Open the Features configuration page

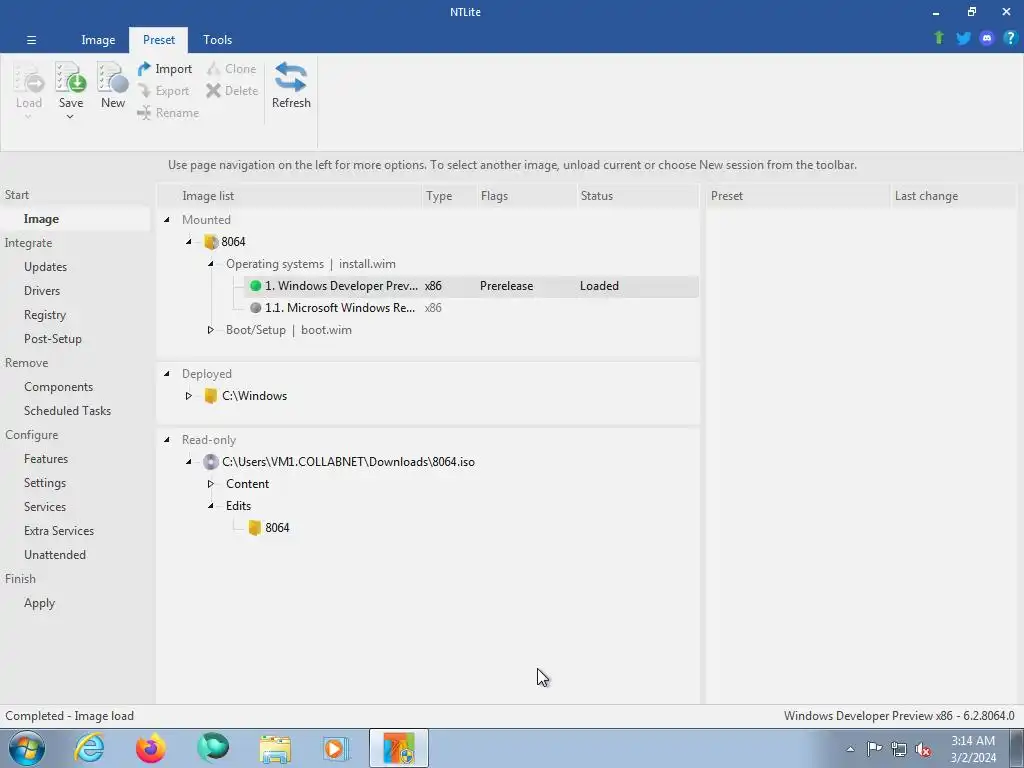[x=46, y=458]
